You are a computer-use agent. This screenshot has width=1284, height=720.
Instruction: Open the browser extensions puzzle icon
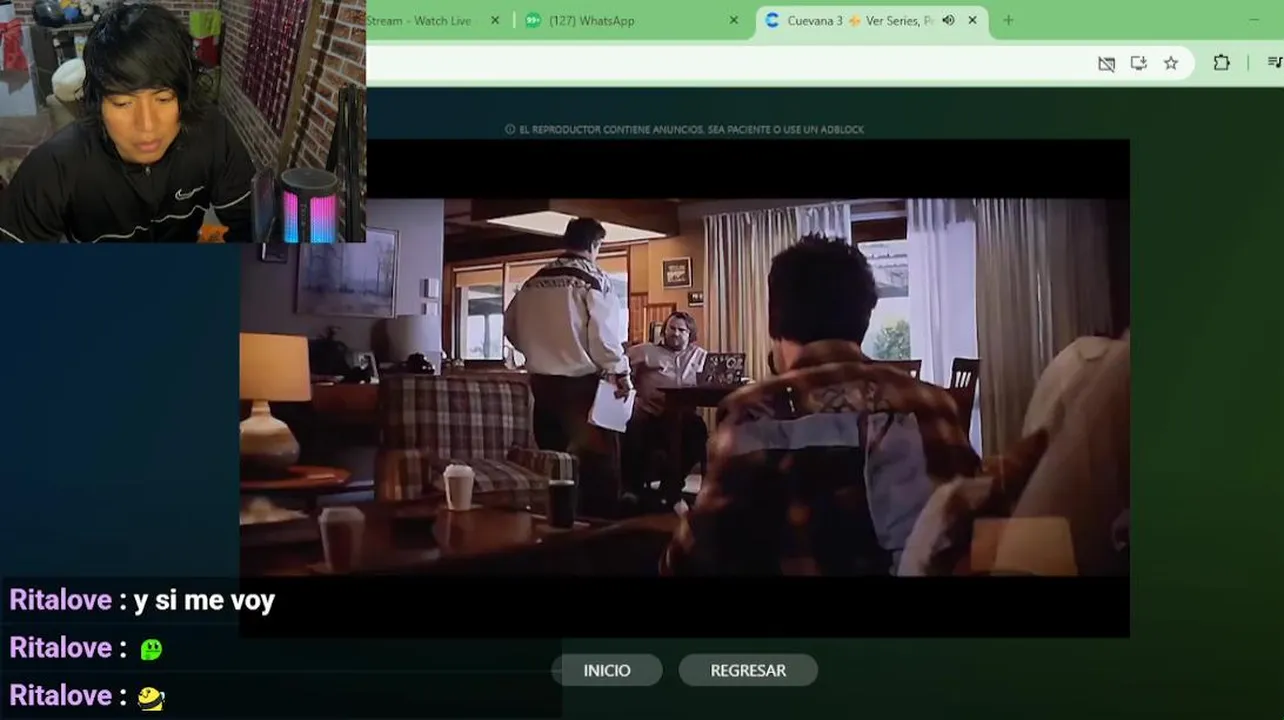click(x=1221, y=63)
